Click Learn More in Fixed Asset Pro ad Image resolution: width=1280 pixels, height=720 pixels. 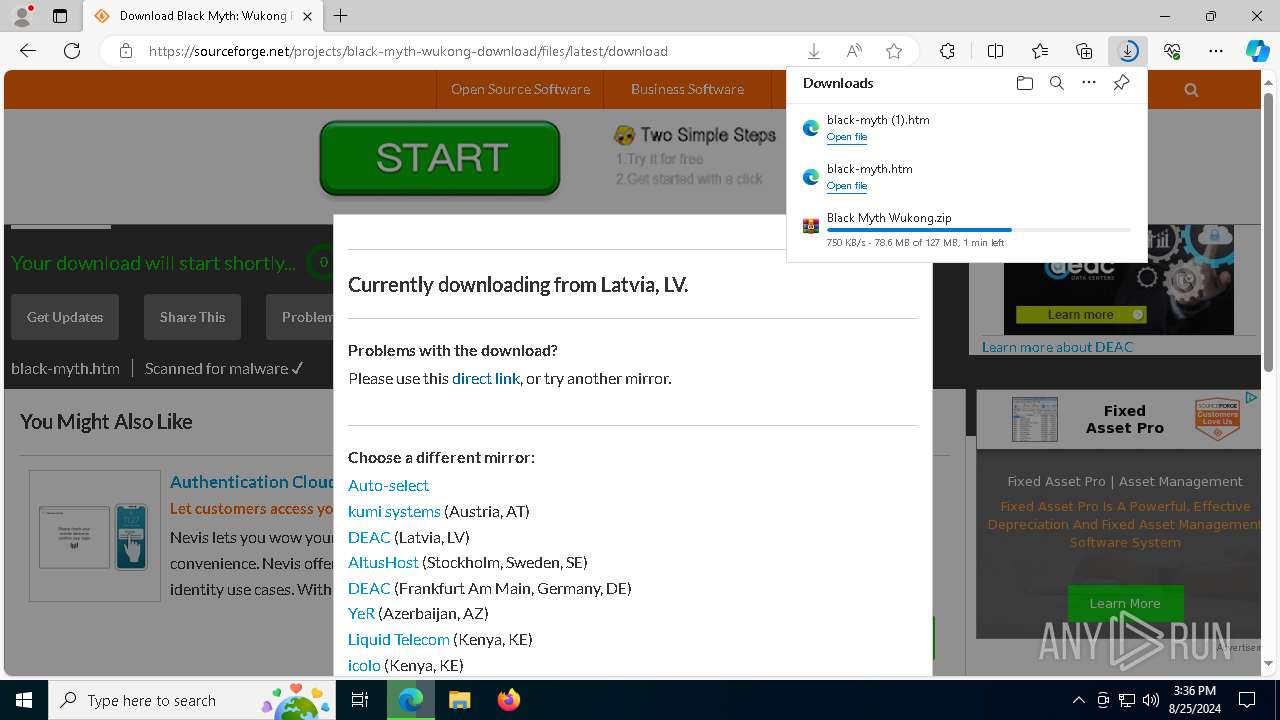[x=1125, y=603]
